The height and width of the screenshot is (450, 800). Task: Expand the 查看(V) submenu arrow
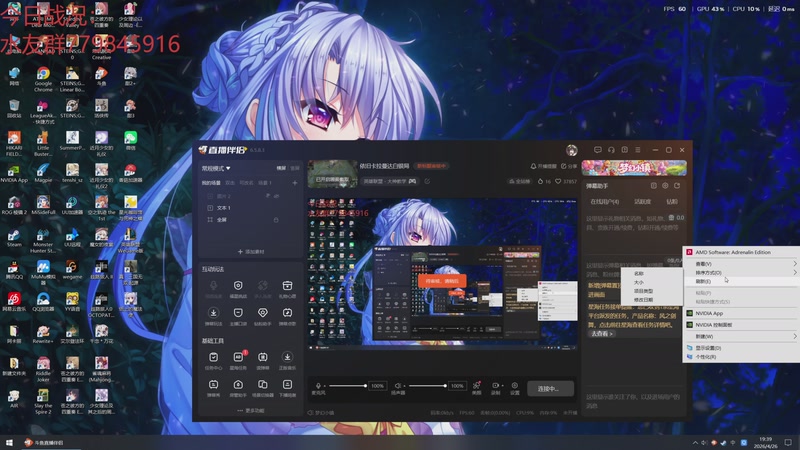point(794,264)
